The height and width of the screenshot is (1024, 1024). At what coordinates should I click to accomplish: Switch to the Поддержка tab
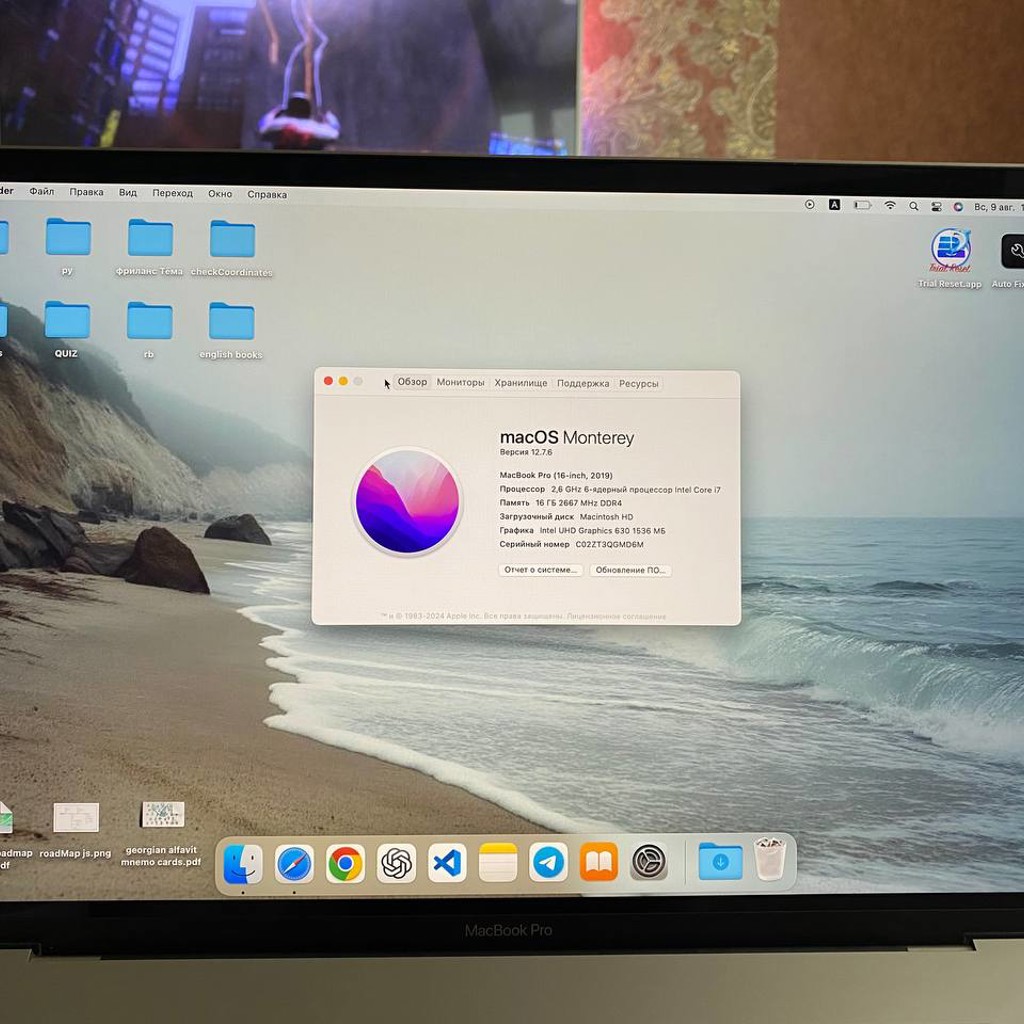[583, 384]
